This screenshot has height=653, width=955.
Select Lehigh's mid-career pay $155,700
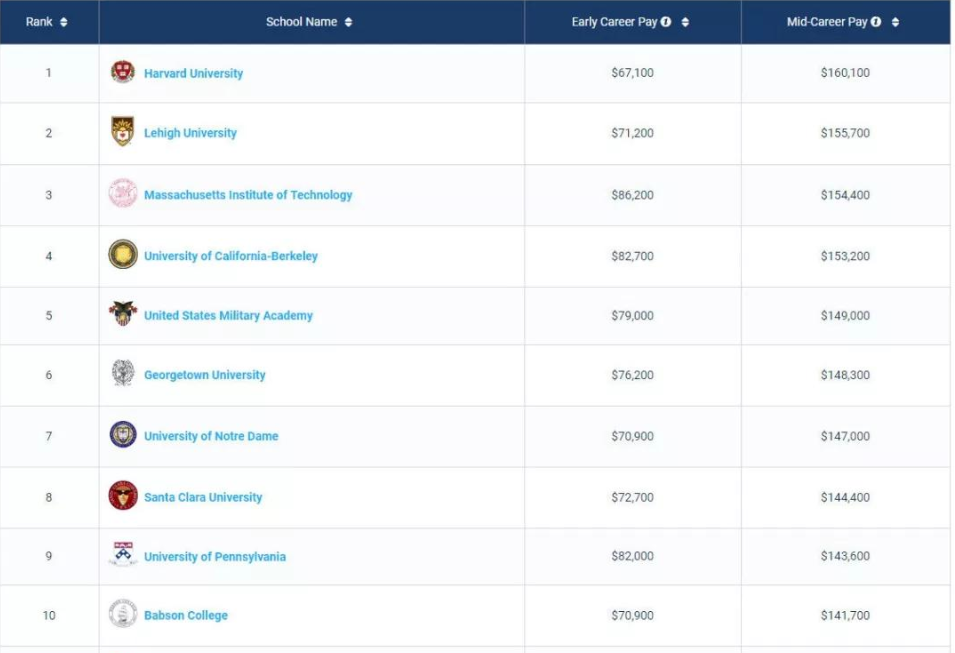click(x=845, y=133)
